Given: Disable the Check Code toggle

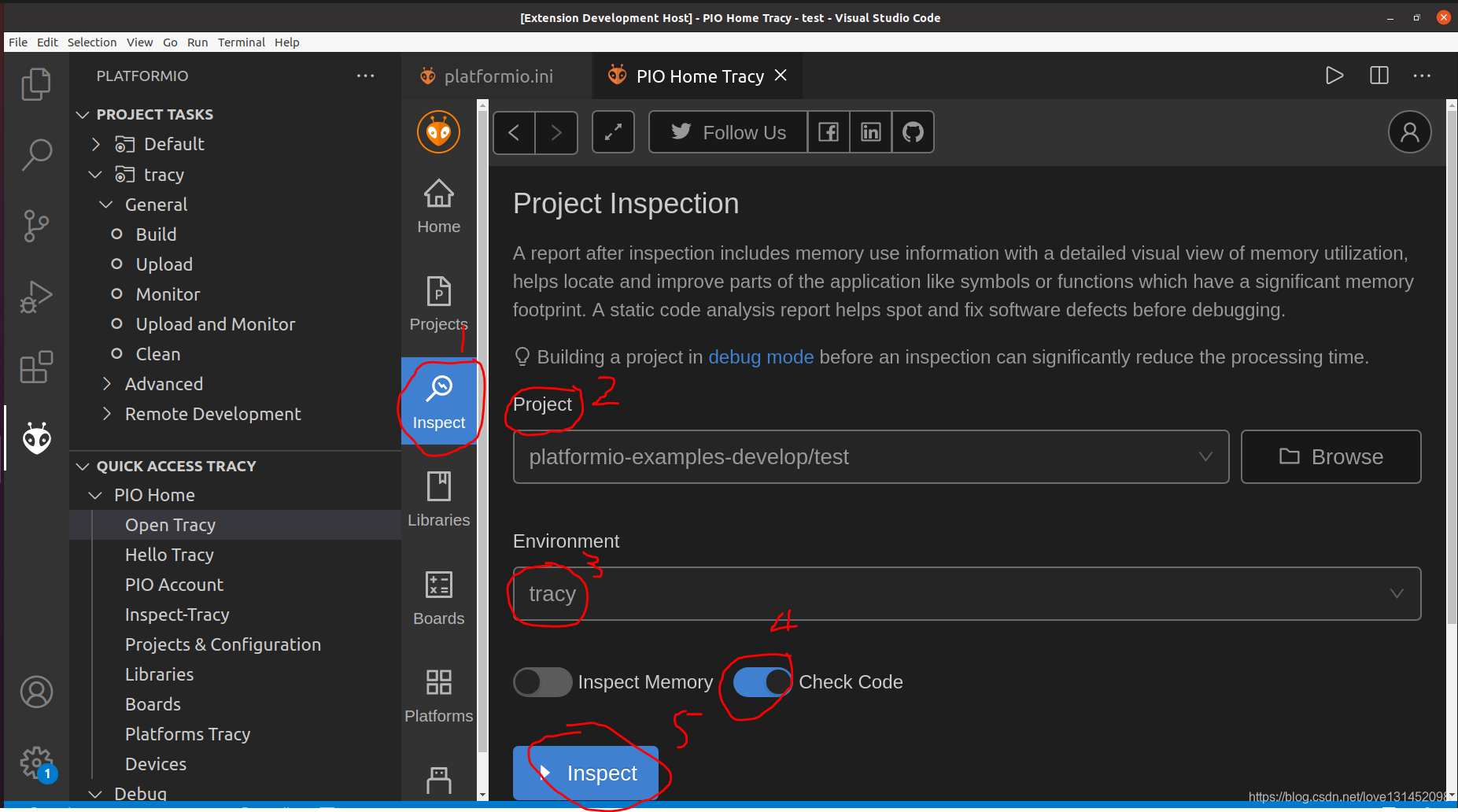Looking at the screenshot, I should [x=762, y=682].
